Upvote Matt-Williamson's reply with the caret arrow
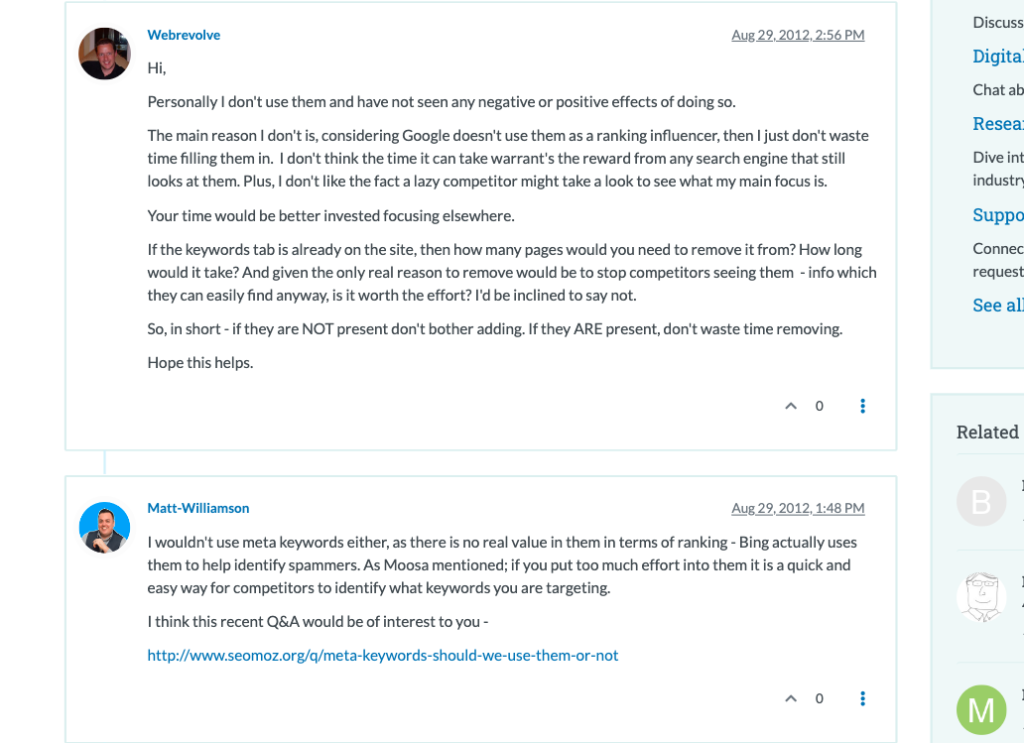The height and width of the screenshot is (743, 1024). [x=791, y=699]
